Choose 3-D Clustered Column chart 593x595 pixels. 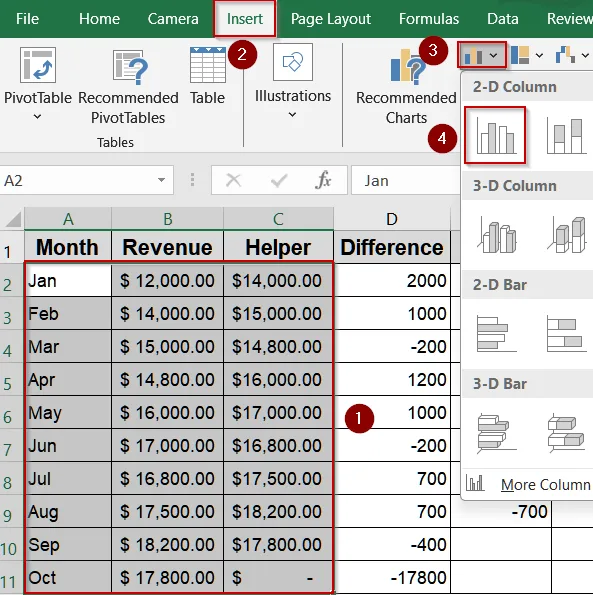point(496,235)
